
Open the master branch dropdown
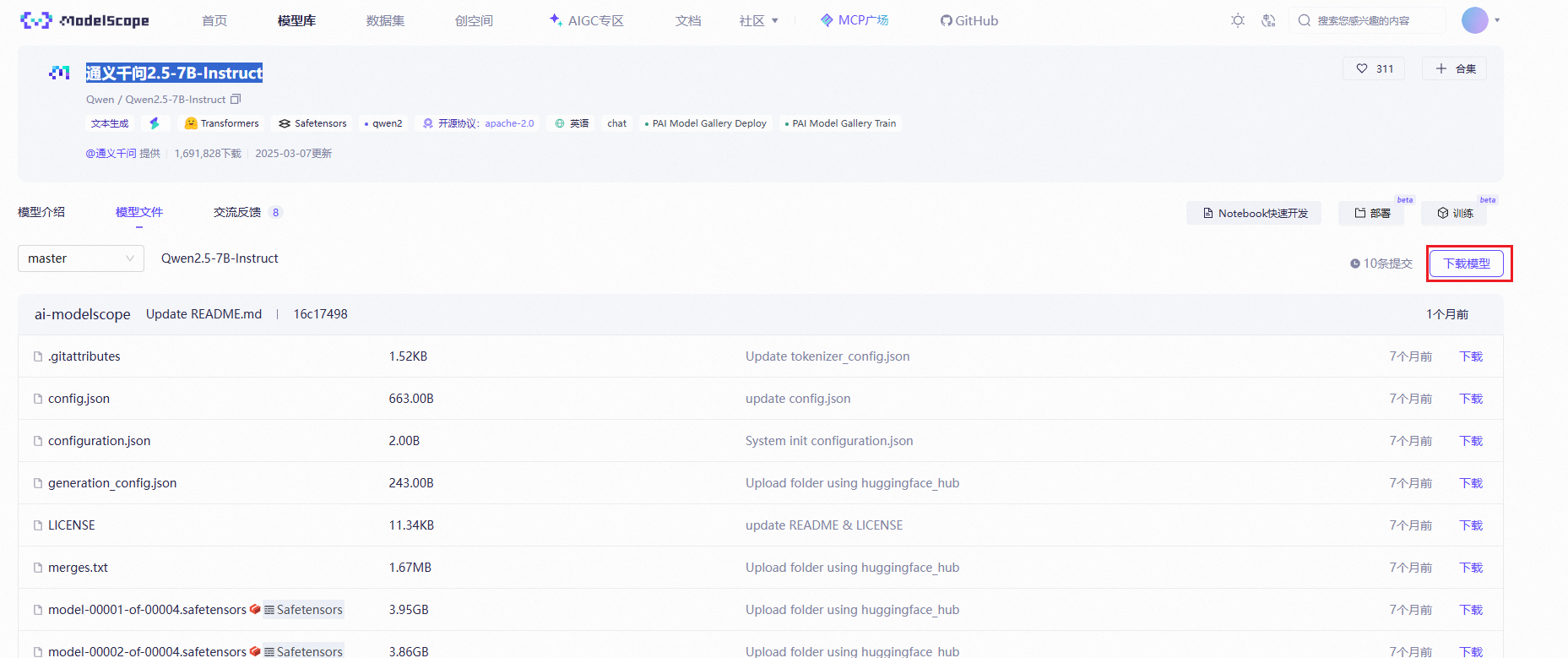click(81, 258)
